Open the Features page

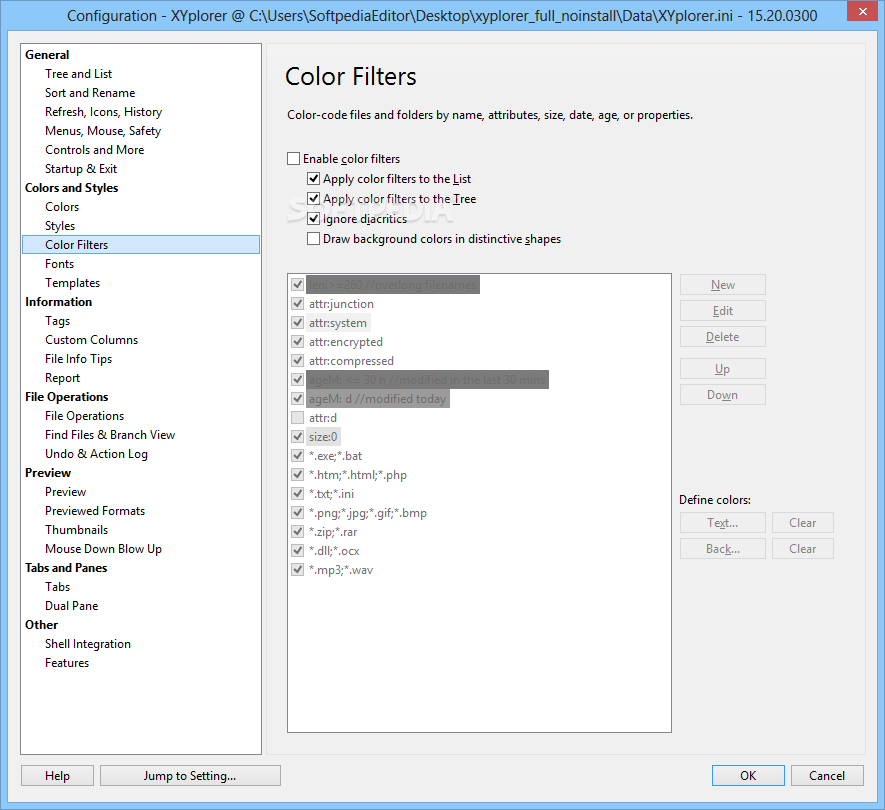(x=67, y=663)
